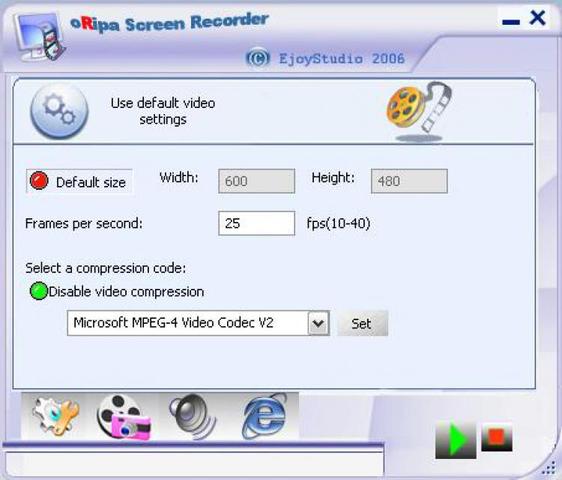Image resolution: width=562 pixels, height=480 pixels.
Task: Expand the compression codec dropdown arrow
Action: pos(318,323)
